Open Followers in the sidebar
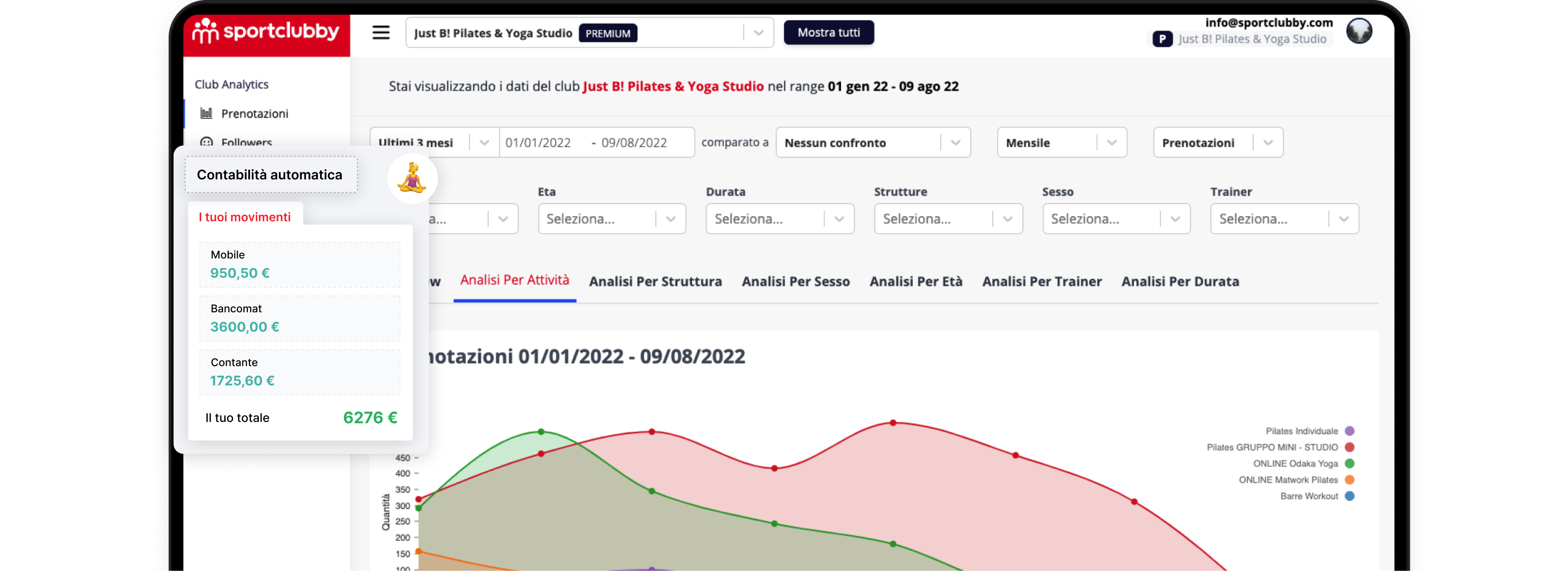The image size is (1568, 571). [246, 142]
